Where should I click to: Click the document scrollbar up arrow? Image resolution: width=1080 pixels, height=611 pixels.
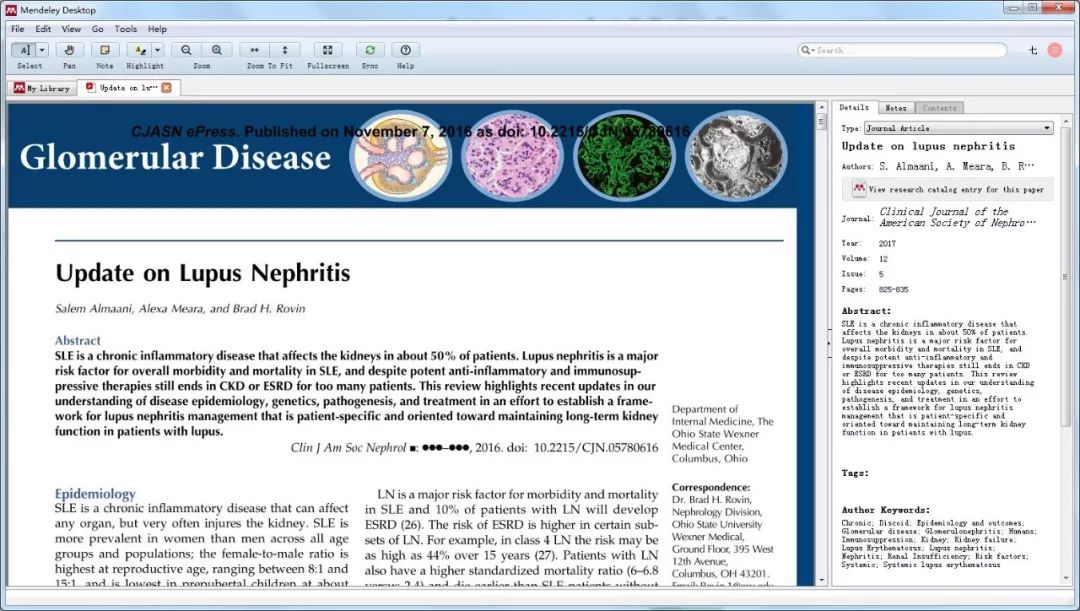pyautogui.click(x=821, y=108)
